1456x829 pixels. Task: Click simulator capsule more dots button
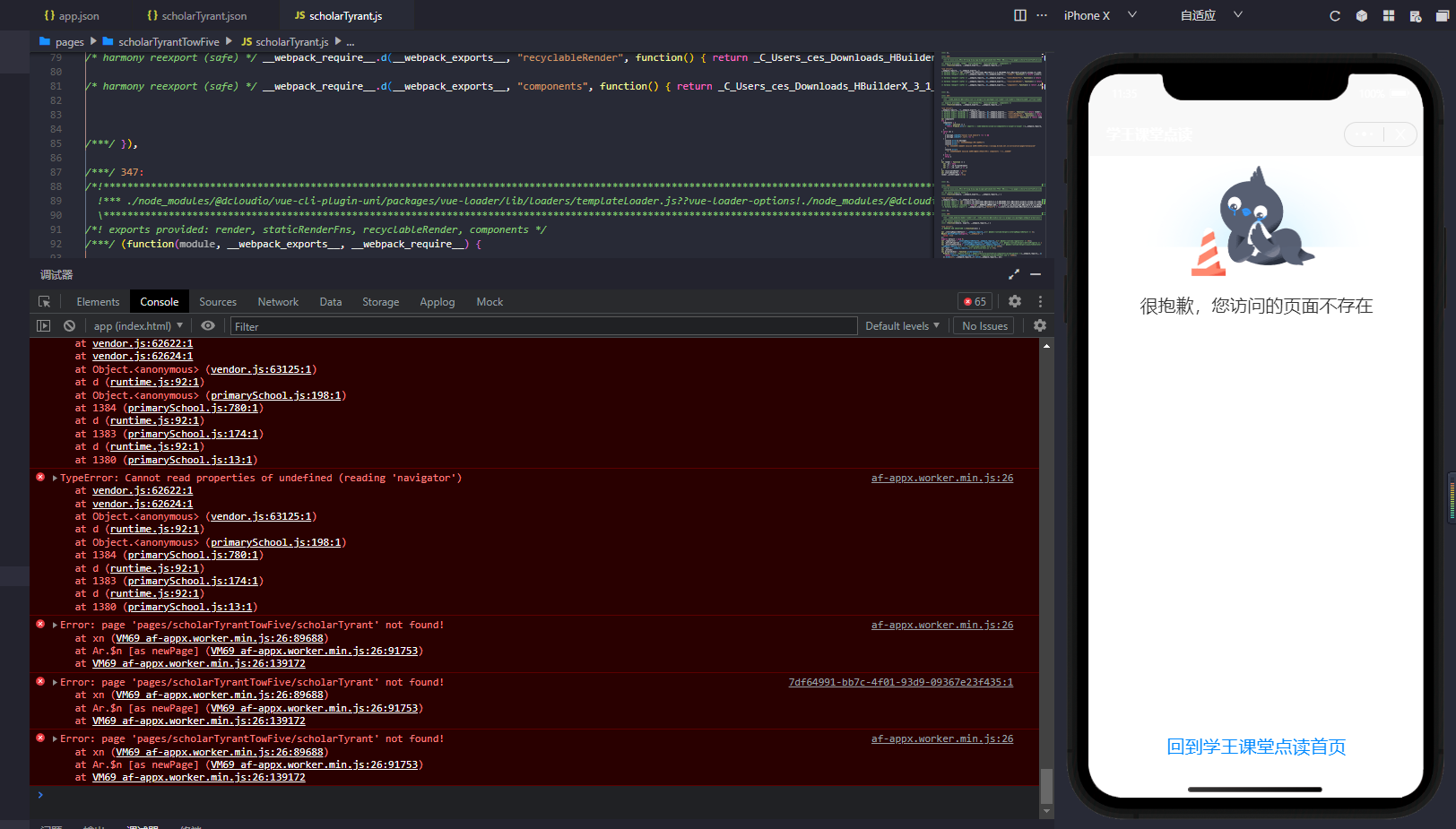1364,134
